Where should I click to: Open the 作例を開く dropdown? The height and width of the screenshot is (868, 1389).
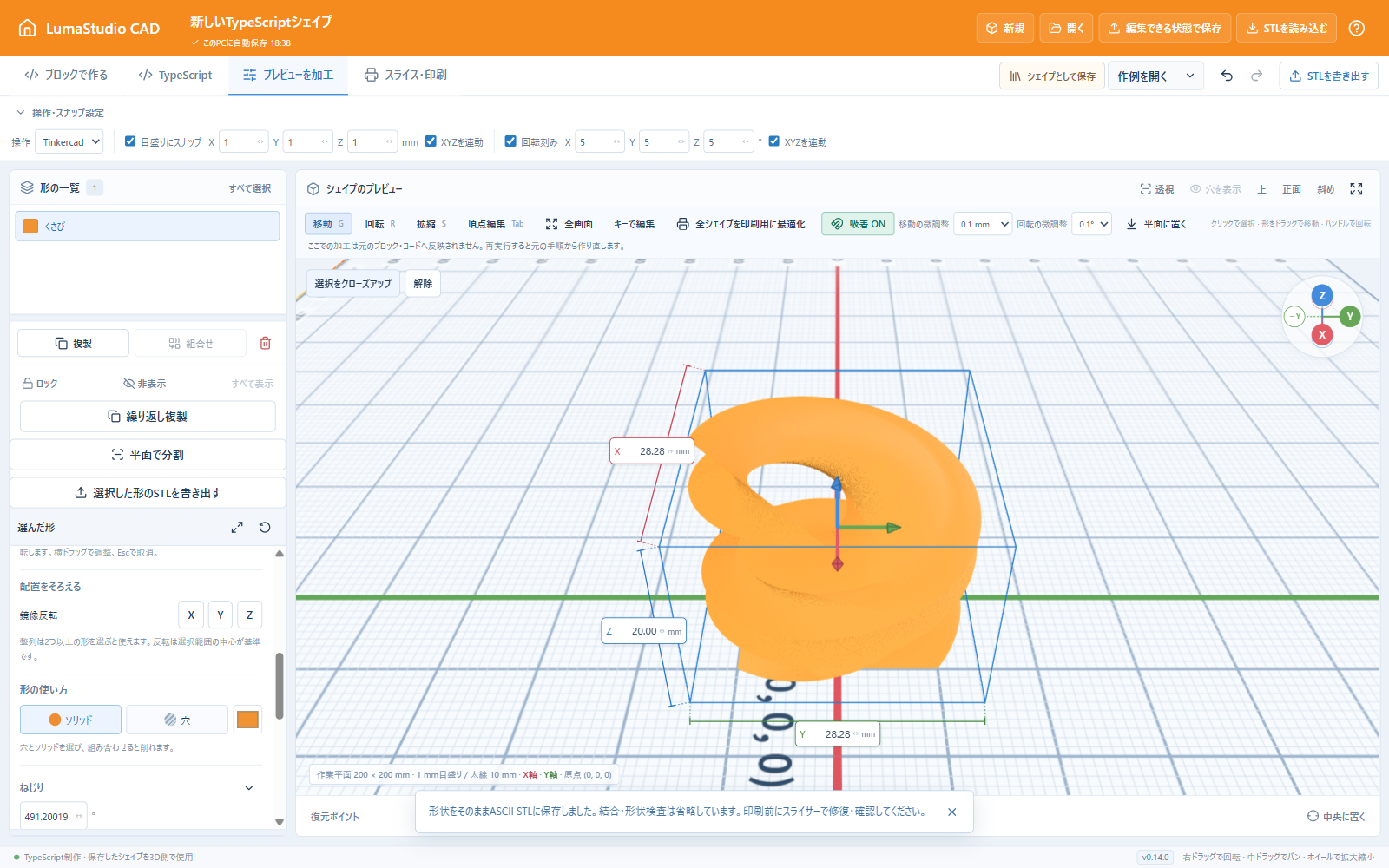point(1155,76)
